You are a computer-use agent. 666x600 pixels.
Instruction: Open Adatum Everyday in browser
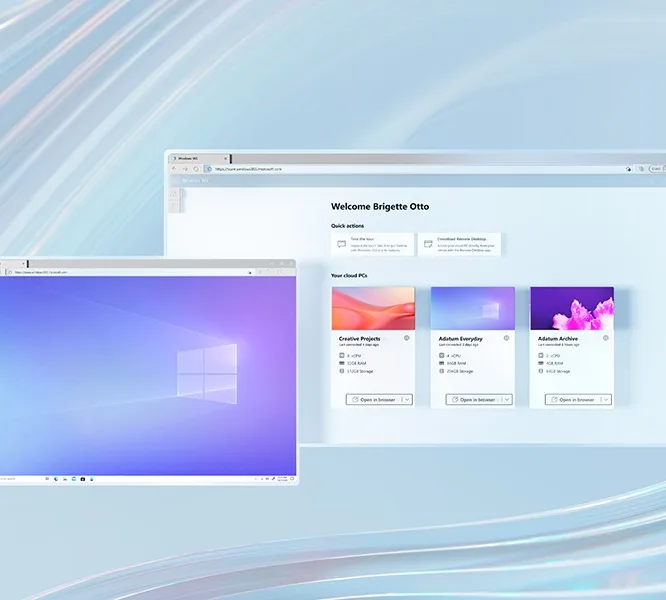473,400
